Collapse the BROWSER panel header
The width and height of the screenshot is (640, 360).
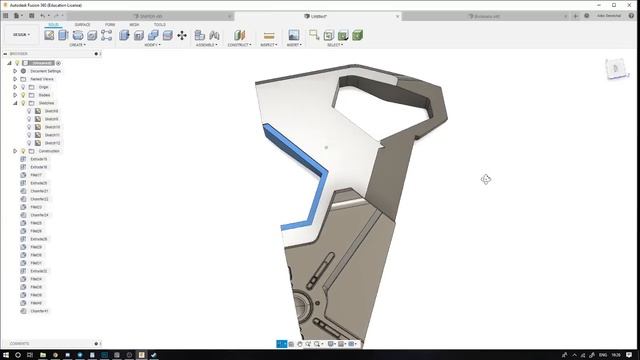(x=5, y=53)
